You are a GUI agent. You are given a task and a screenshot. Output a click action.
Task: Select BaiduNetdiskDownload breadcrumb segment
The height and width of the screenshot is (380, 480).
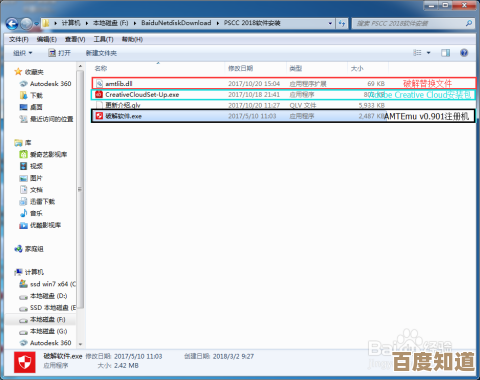(176, 23)
